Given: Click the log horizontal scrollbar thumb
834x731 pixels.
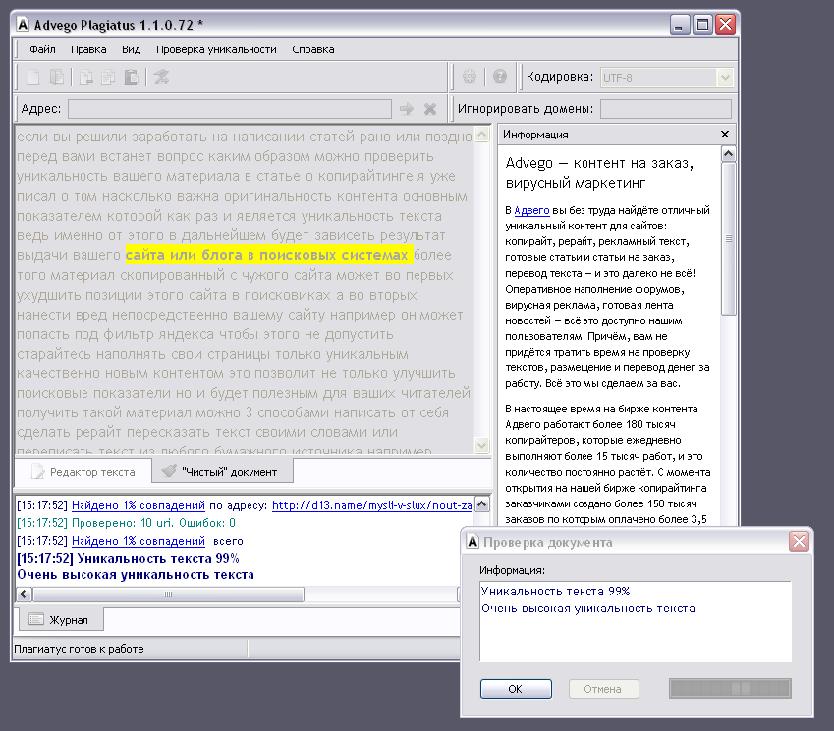Looking at the screenshot, I should (168, 594).
